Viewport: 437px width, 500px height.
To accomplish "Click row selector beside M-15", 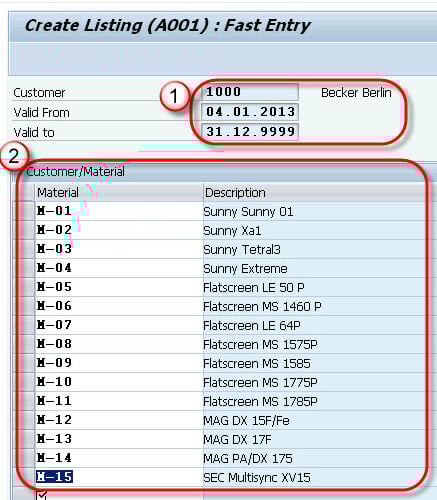I will (x=25, y=477).
